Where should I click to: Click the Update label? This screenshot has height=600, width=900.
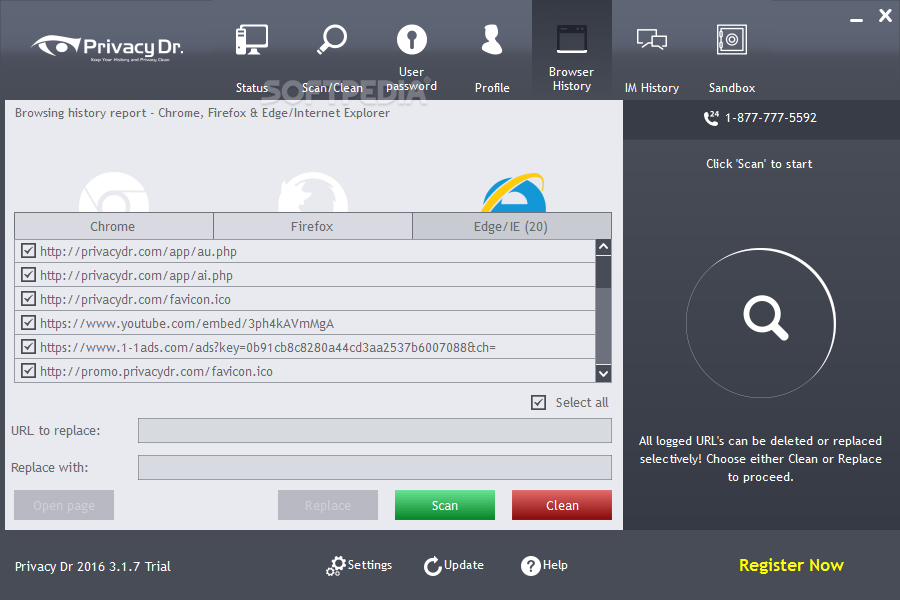click(x=464, y=565)
